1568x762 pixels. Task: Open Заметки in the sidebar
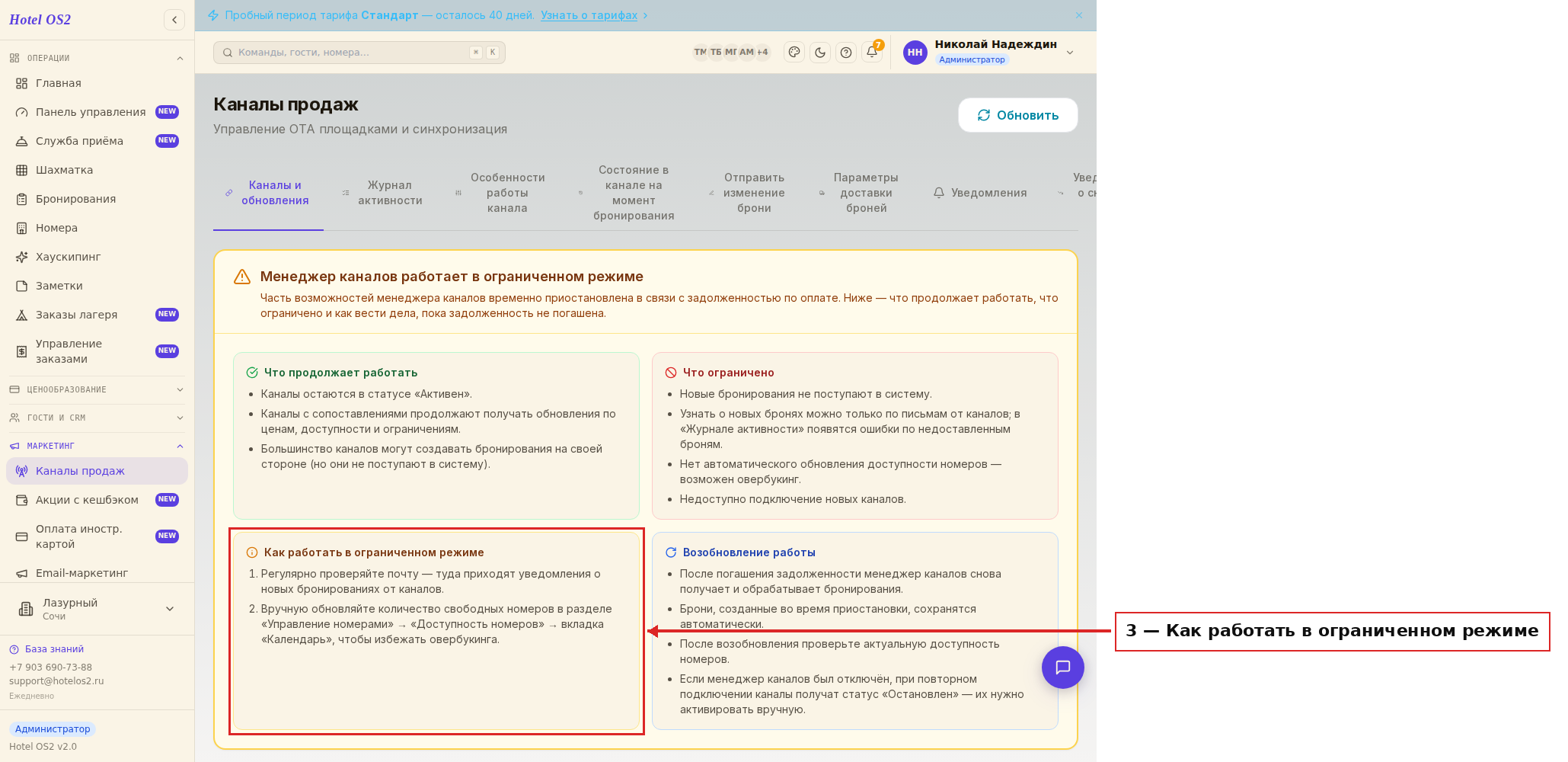(97, 286)
